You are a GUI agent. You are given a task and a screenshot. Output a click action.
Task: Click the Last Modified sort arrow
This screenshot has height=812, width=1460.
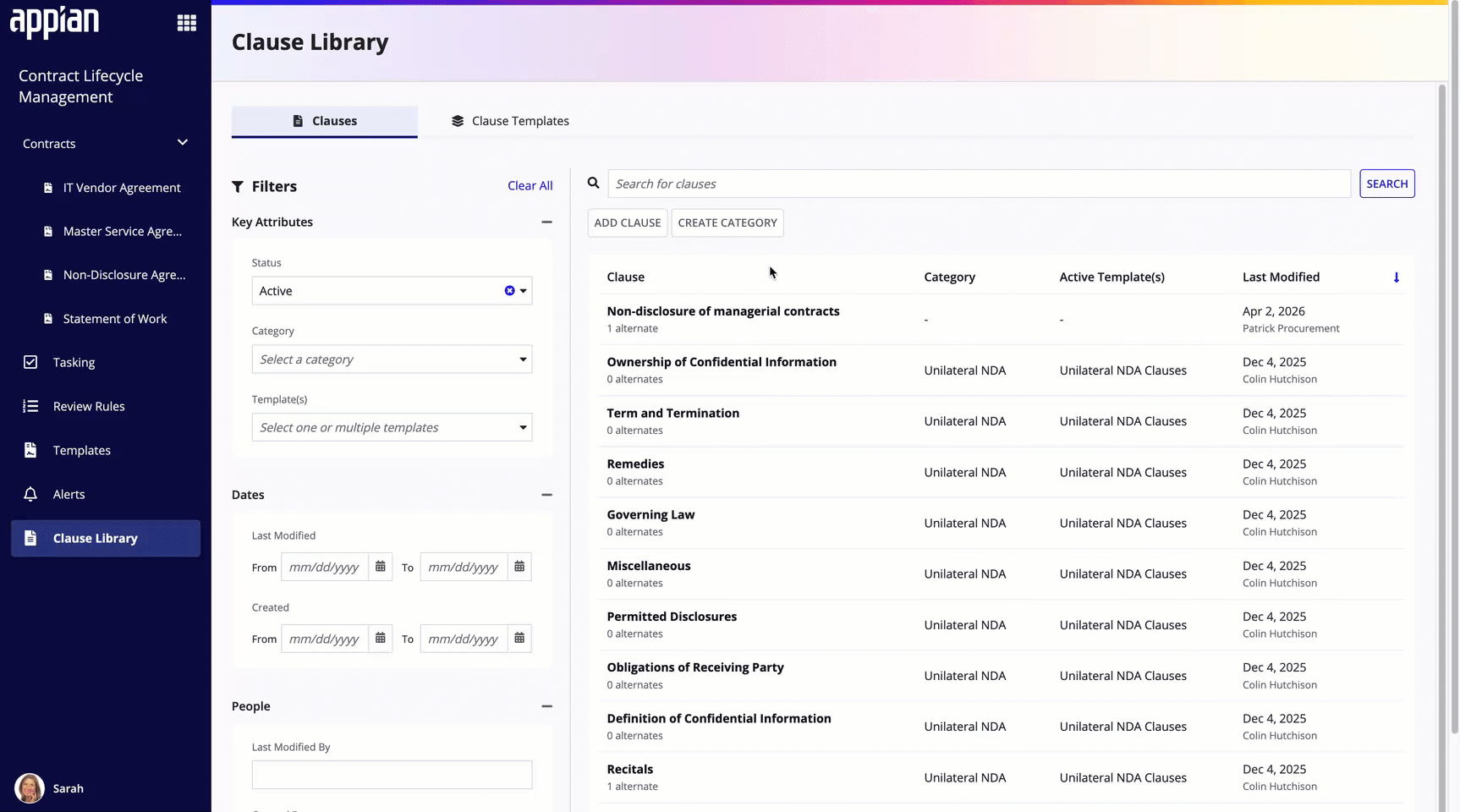click(x=1397, y=277)
